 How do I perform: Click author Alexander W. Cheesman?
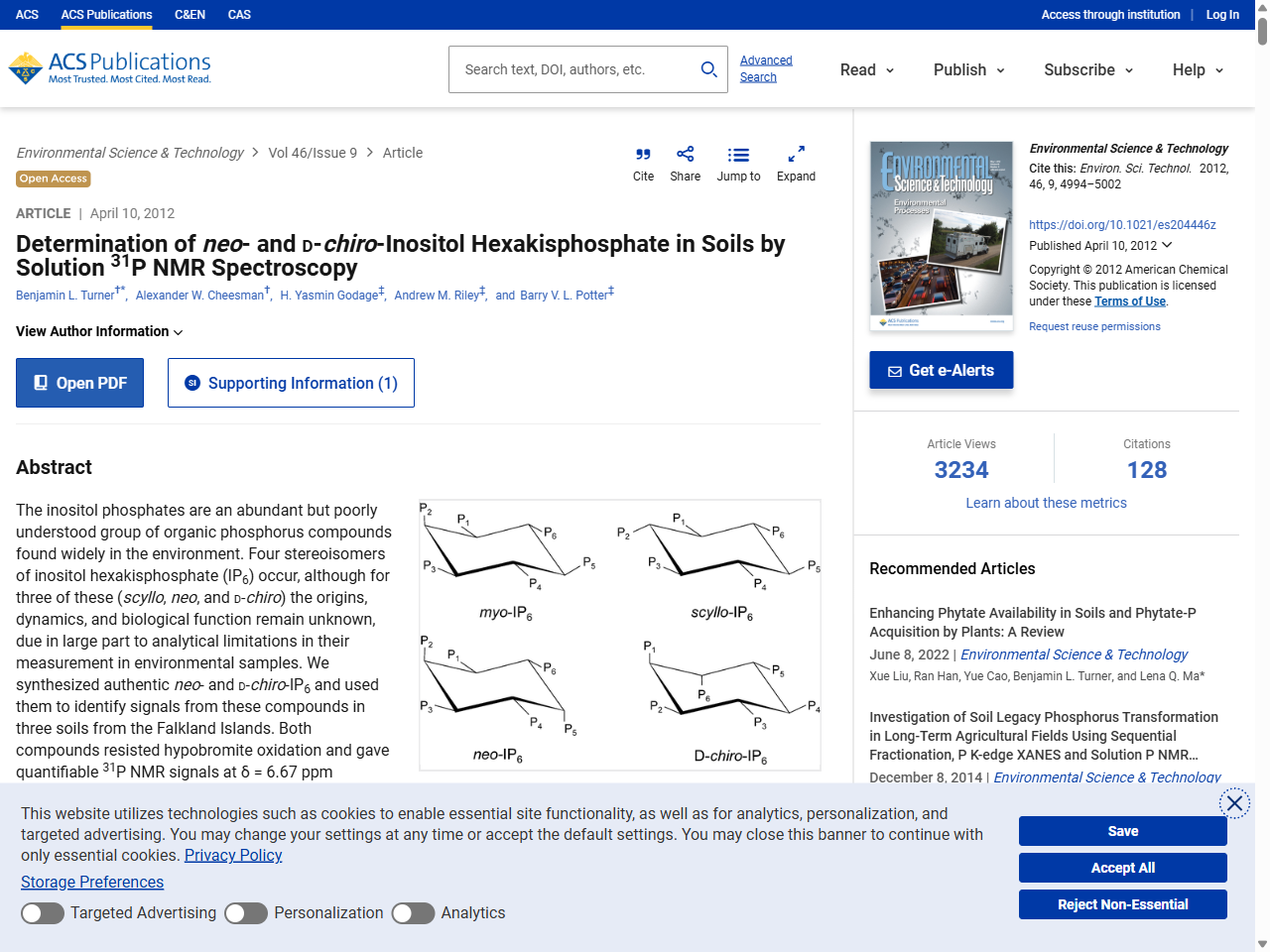(x=199, y=296)
